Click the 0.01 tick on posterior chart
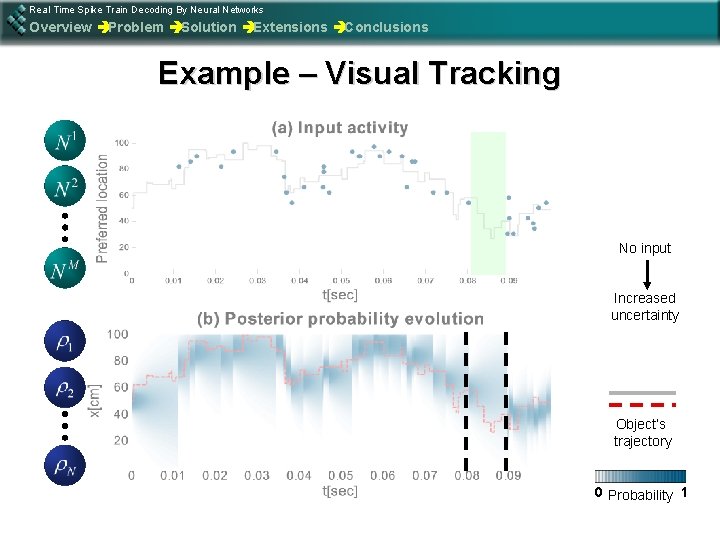 (x=172, y=475)
